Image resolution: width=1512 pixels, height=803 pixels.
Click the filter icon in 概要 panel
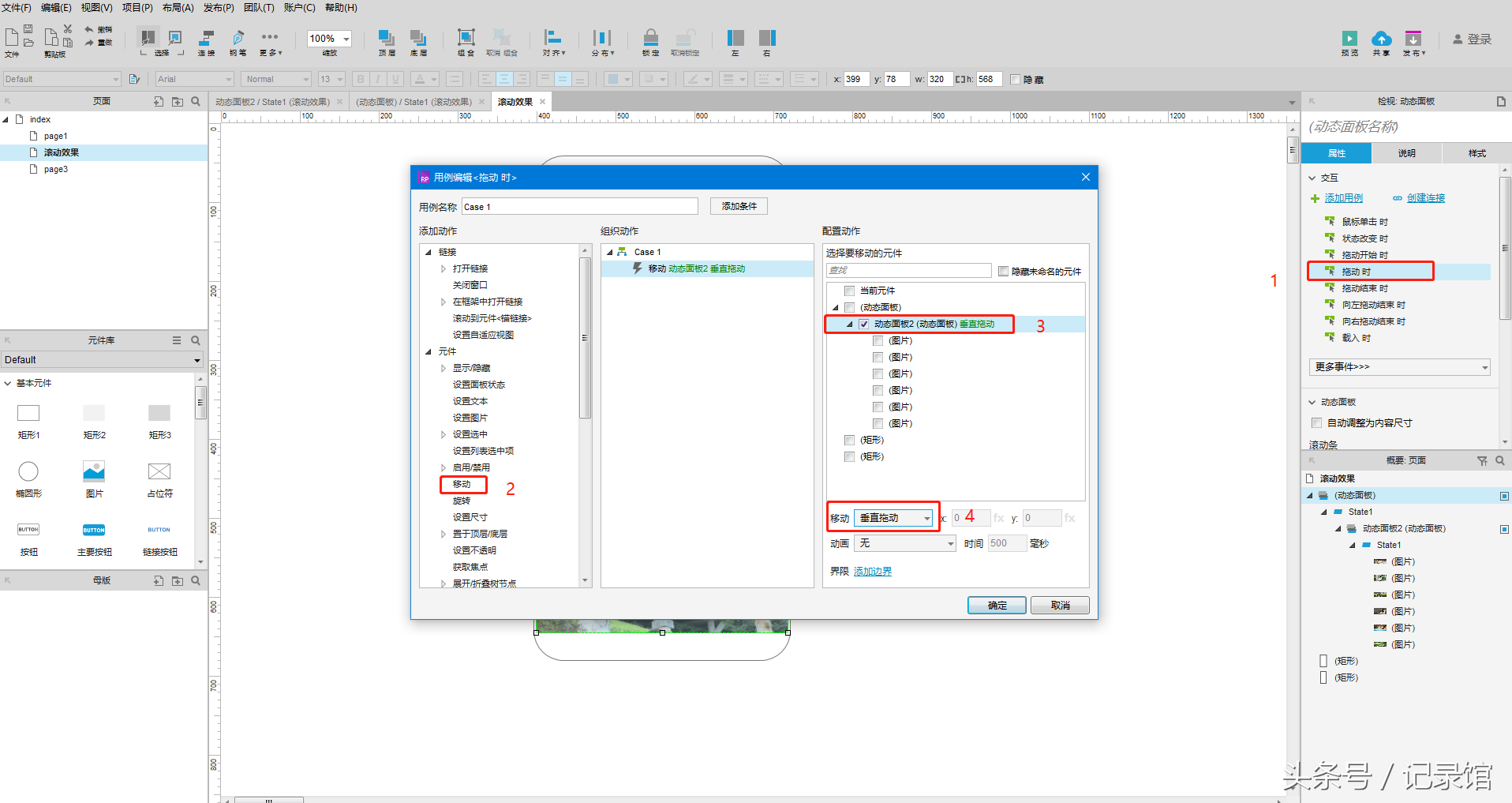[x=1482, y=460]
